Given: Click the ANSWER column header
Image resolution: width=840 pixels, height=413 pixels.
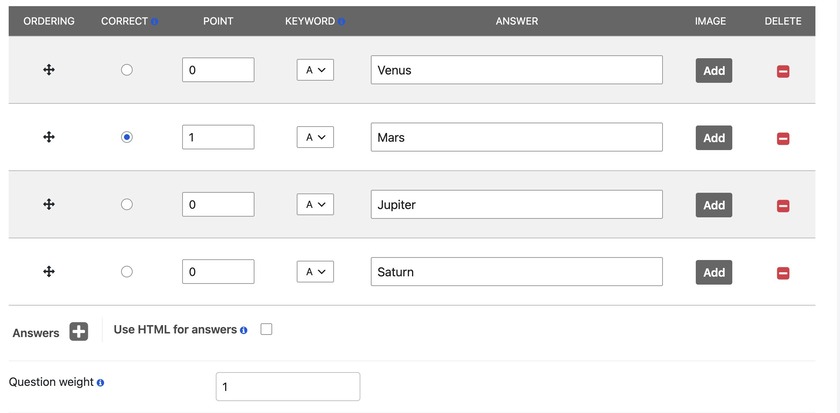Looking at the screenshot, I should pos(516,21).
